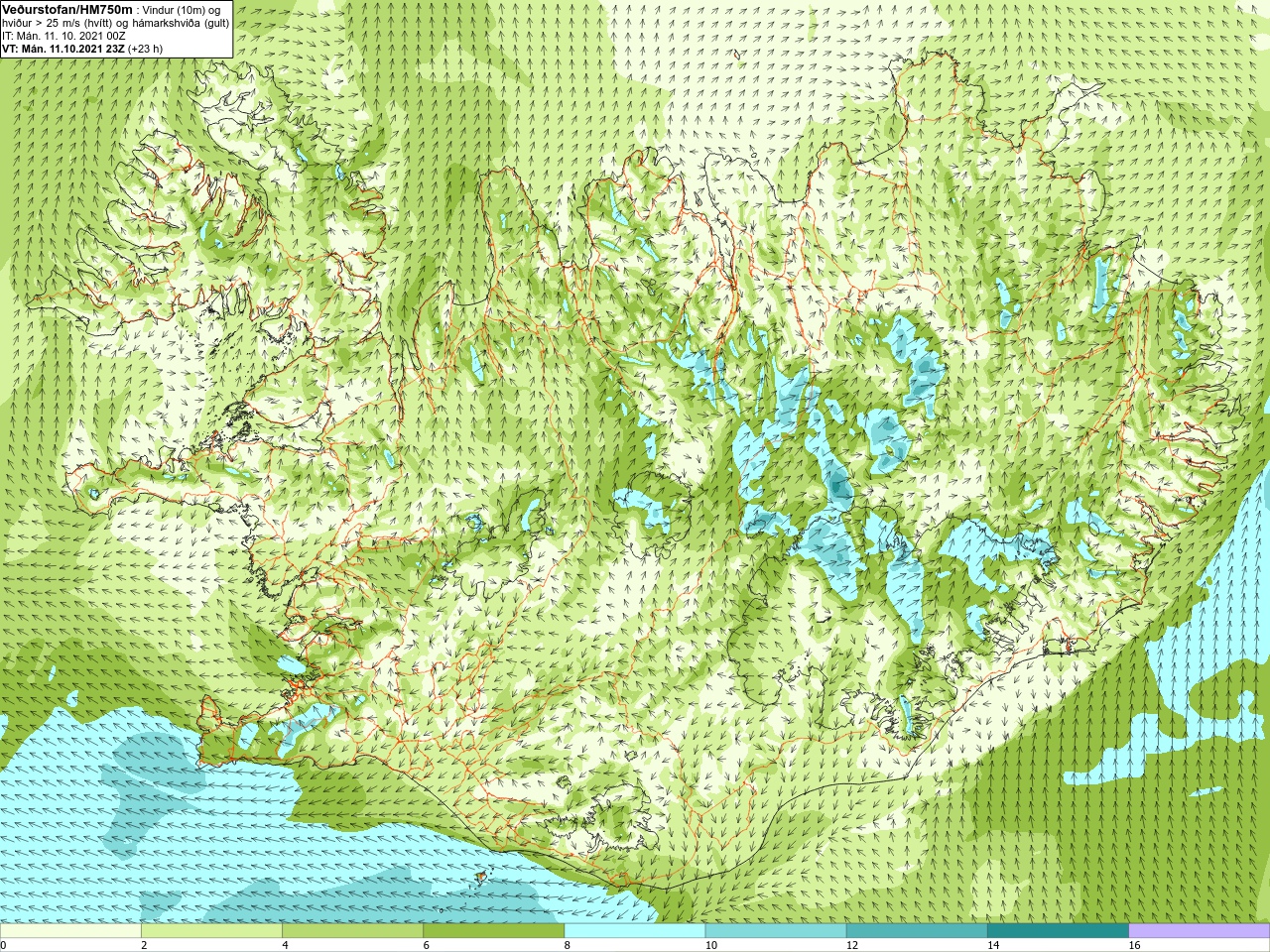Click the dark teal 14–16 m/s legend swatch
This screenshot has width=1270, height=952.
point(1058,931)
